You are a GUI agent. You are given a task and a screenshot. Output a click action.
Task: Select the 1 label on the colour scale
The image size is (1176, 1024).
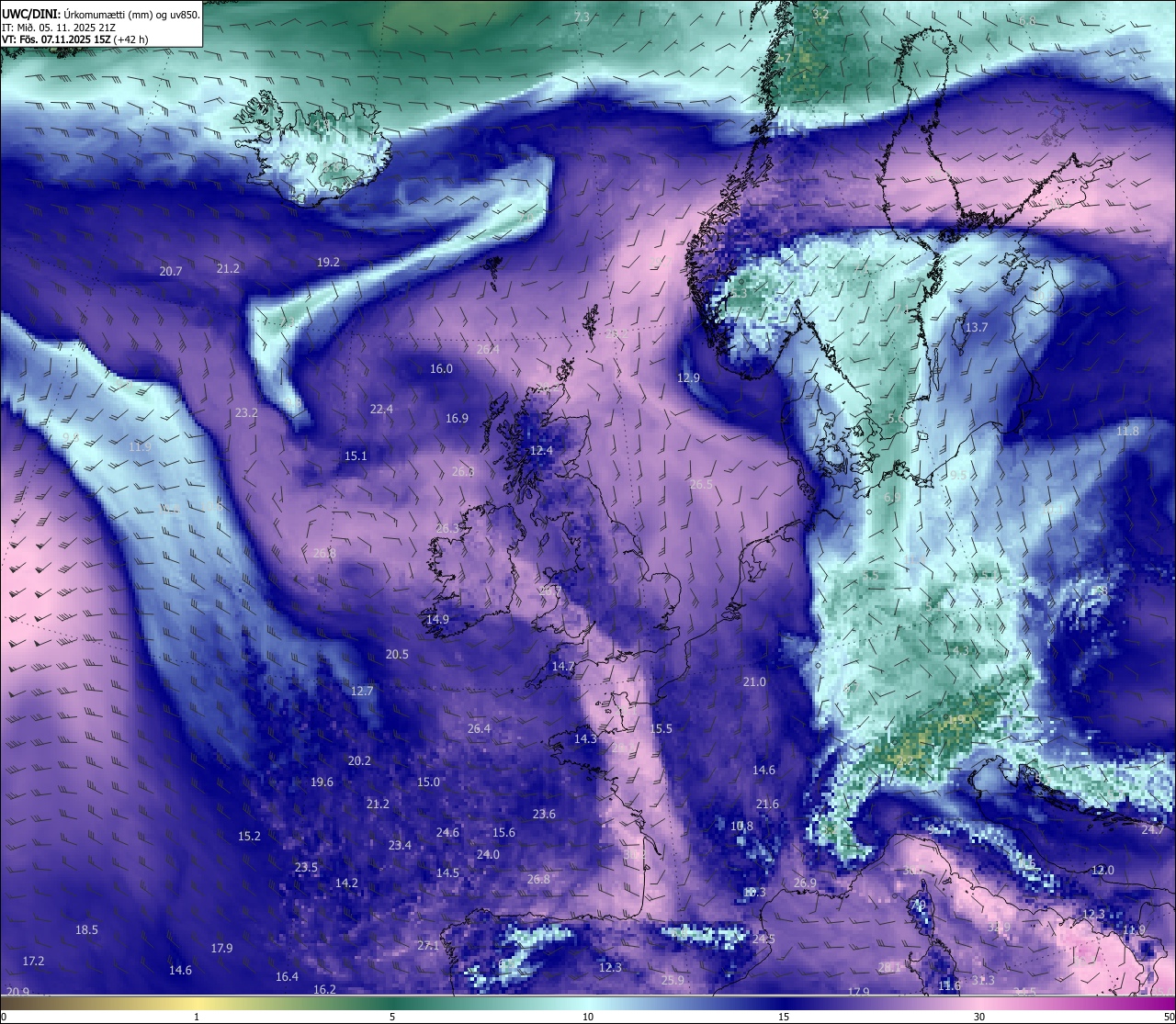[197, 1017]
